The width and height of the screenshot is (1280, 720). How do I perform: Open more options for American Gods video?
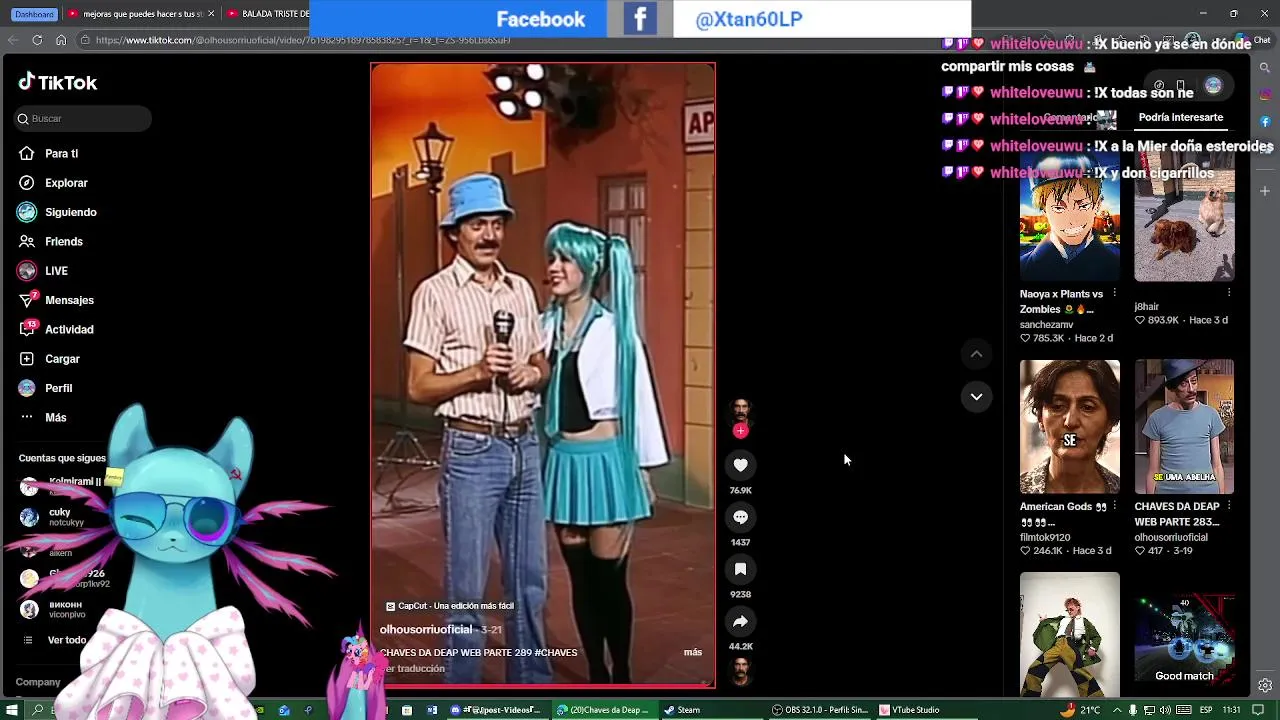[x=1114, y=506]
